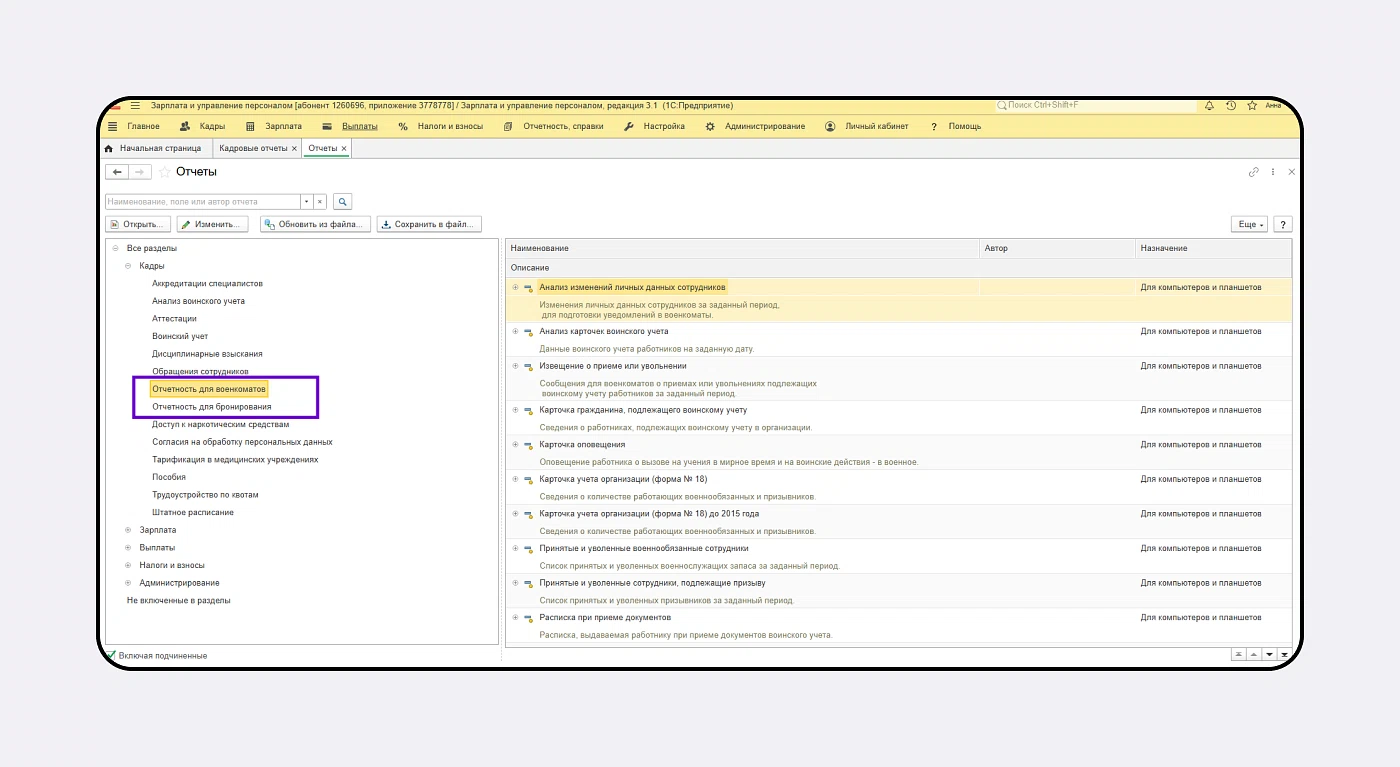The height and width of the screenshot is (767, 1400).
Task: Open the Еще dropdown menu
Action: click(x=1249, y=224)
